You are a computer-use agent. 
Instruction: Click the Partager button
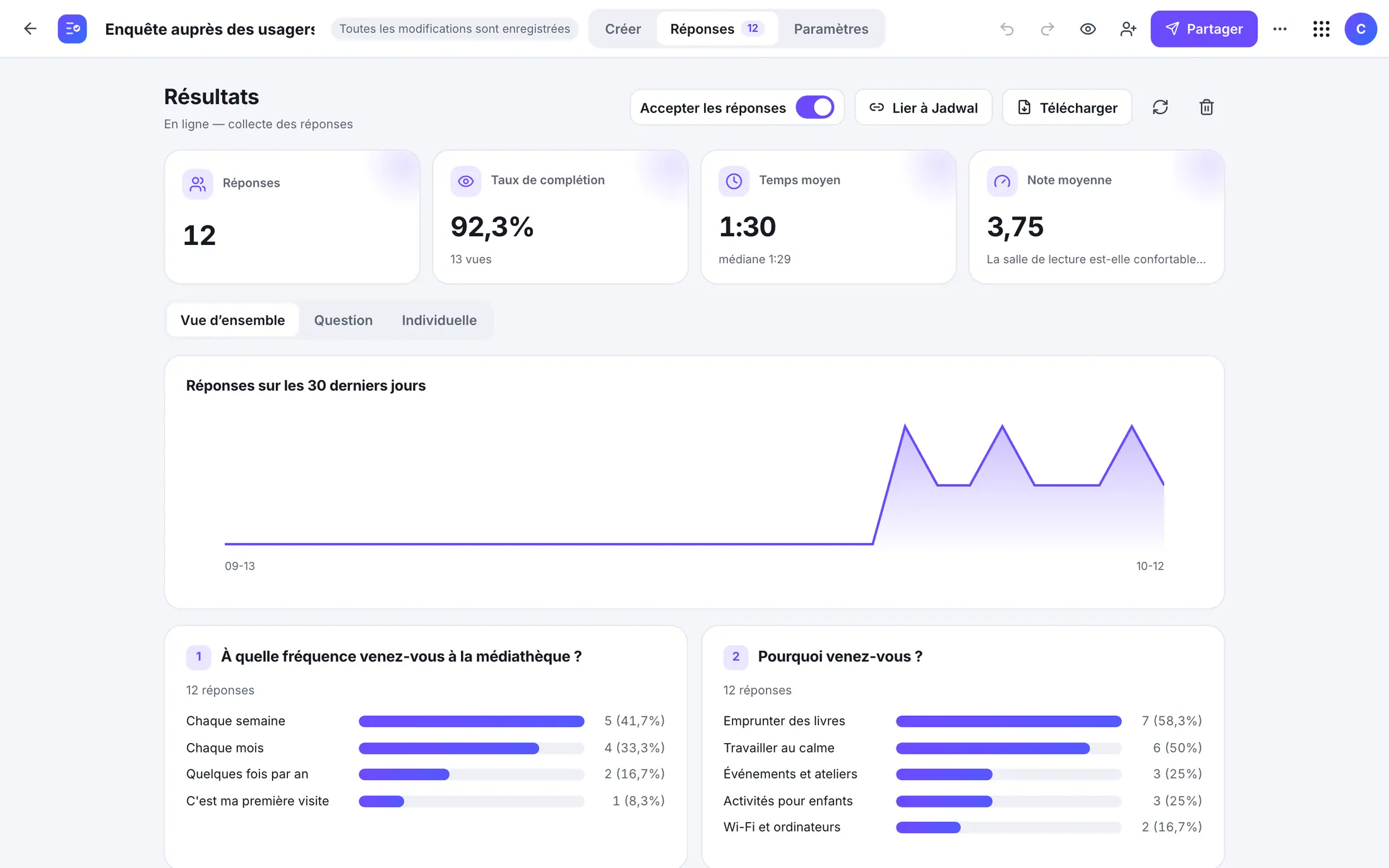click(1204, 29)
